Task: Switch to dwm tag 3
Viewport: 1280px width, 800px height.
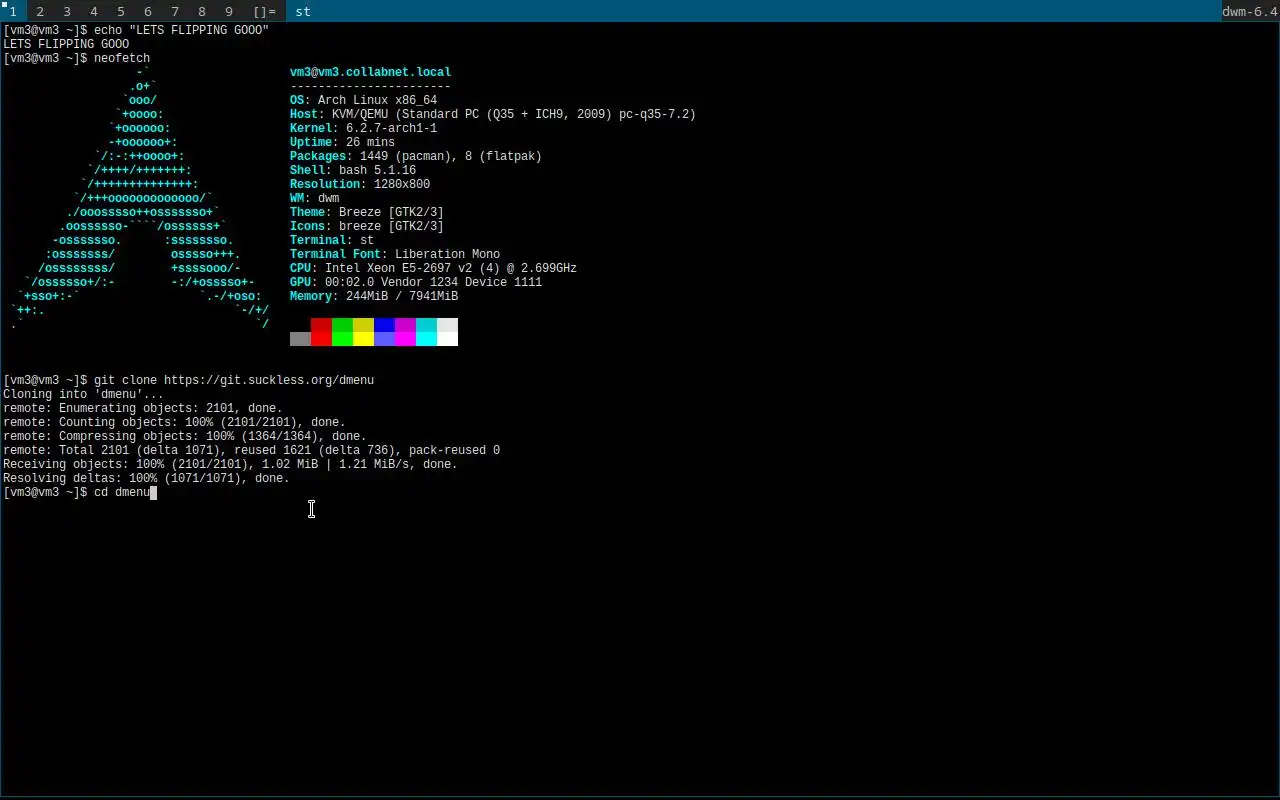Action: [x=67, y=11]
